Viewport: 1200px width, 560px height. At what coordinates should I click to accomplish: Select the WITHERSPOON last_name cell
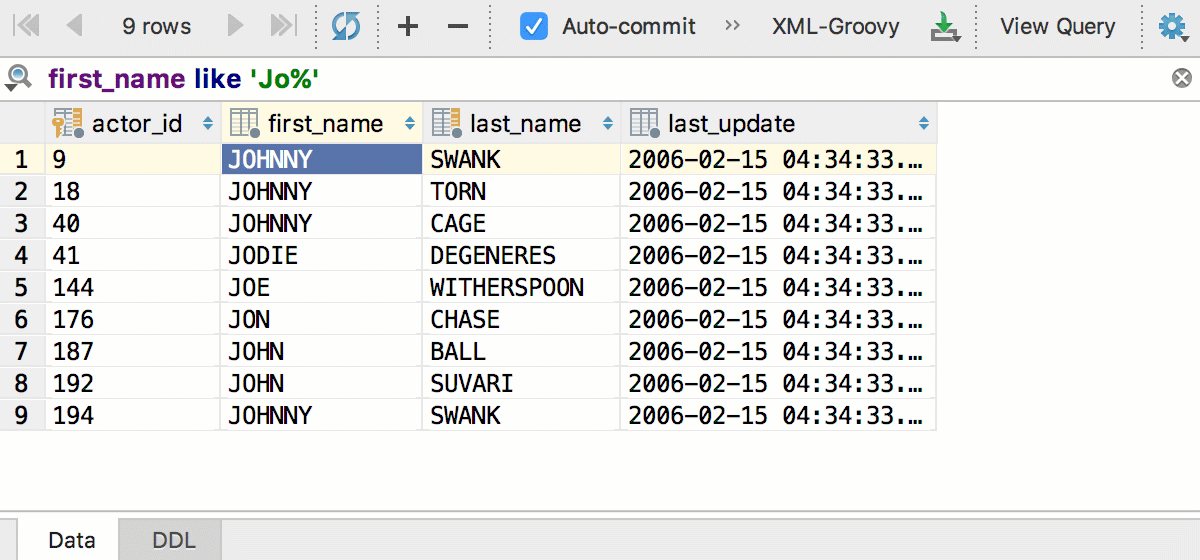tap(507, 288)
